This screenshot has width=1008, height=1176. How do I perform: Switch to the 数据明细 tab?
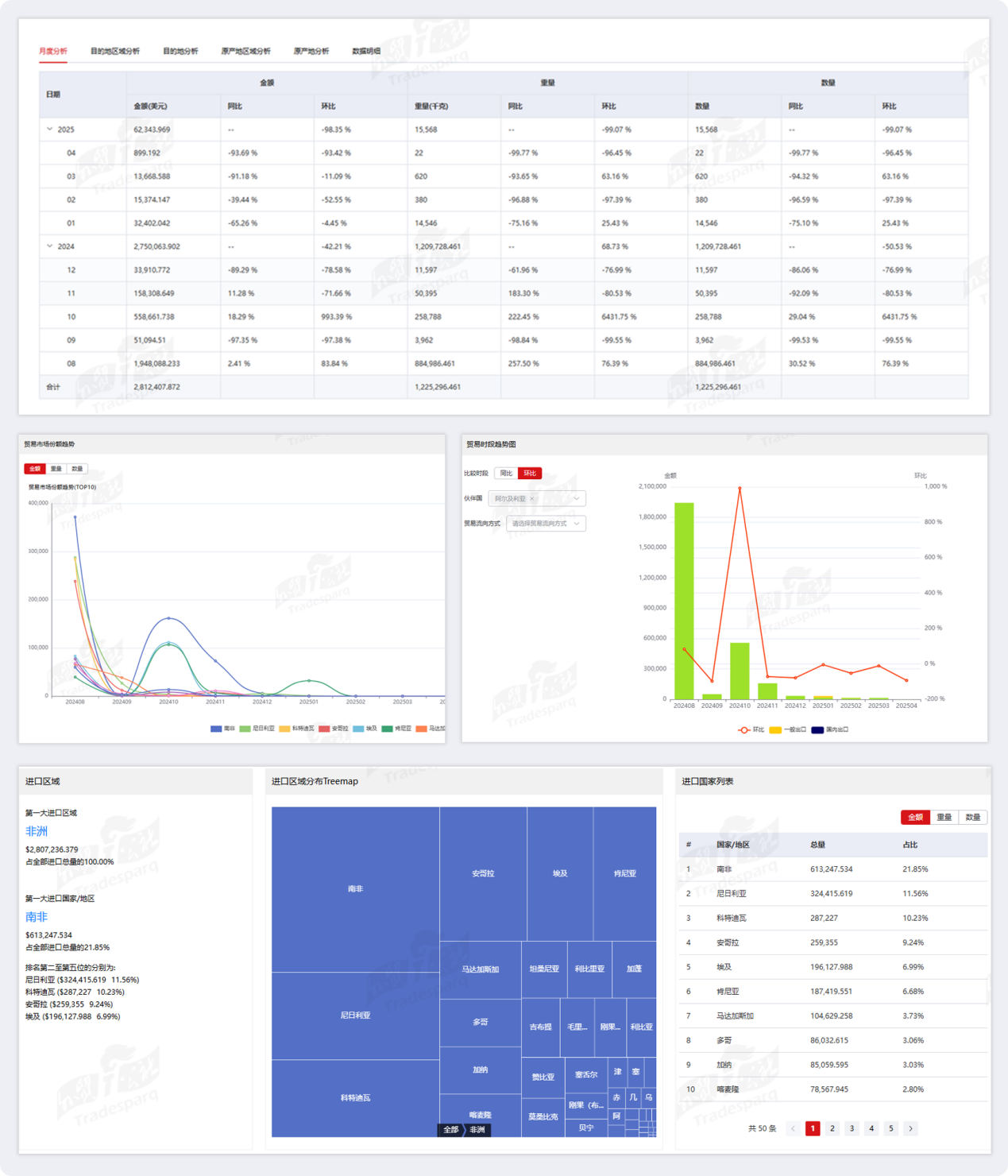366,52
